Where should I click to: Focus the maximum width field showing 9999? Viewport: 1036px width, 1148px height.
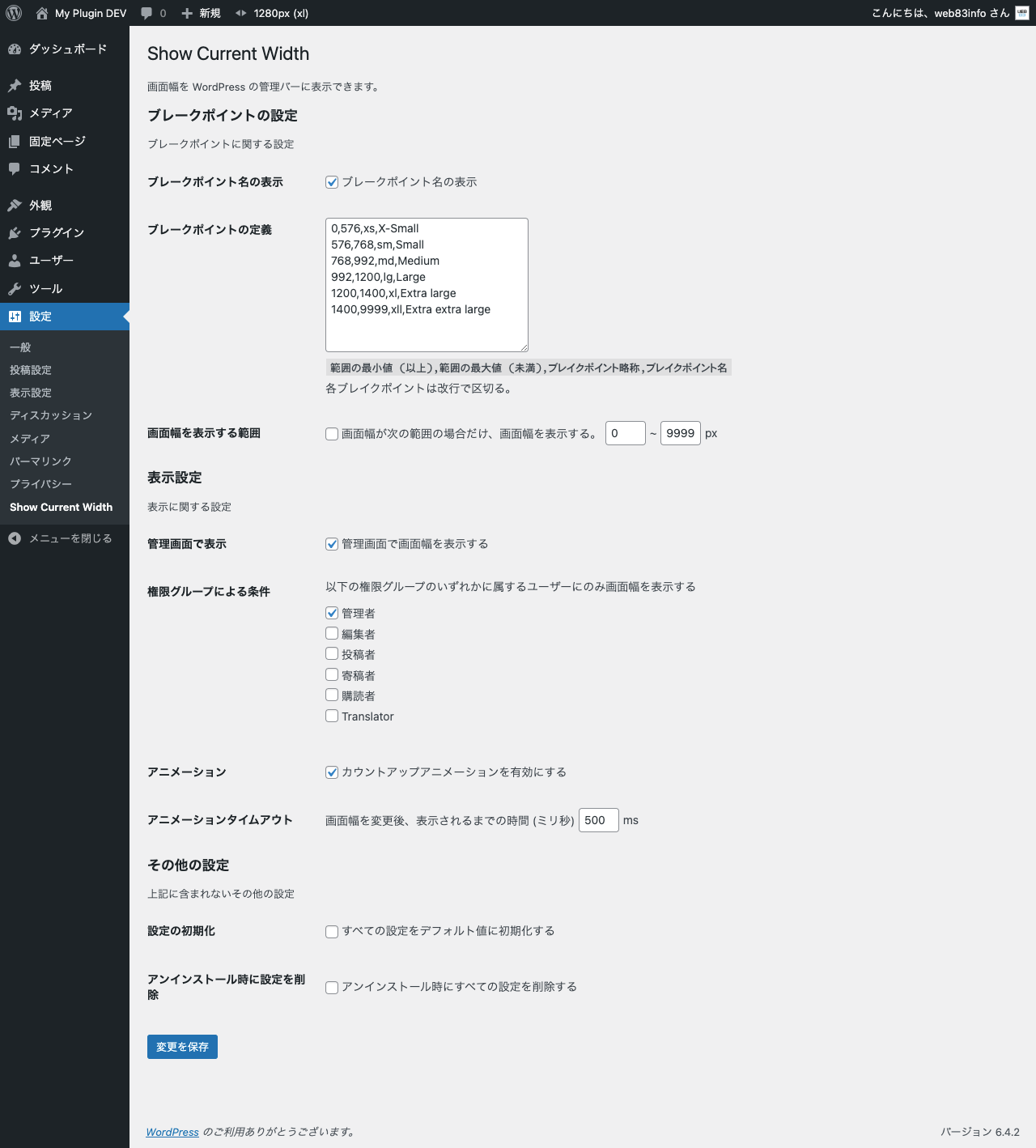pos(681,434)
